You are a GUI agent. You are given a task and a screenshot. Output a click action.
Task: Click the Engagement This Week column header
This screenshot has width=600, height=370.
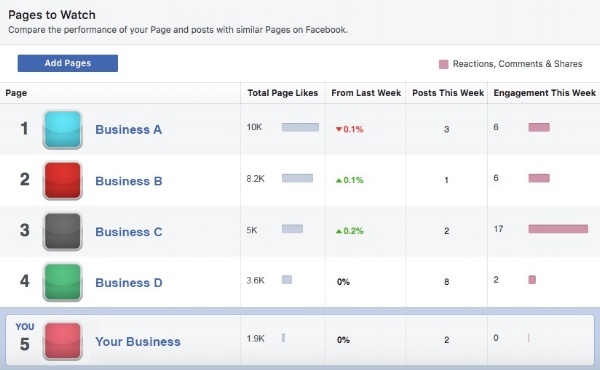click(x=545, y=93)
